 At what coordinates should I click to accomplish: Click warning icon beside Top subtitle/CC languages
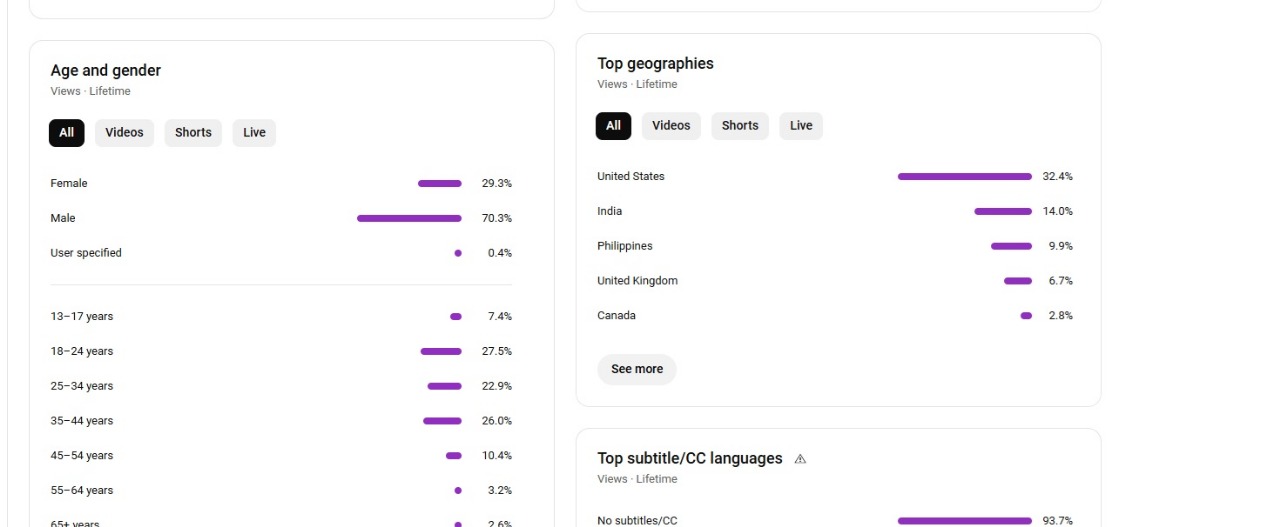click(800, 459)
